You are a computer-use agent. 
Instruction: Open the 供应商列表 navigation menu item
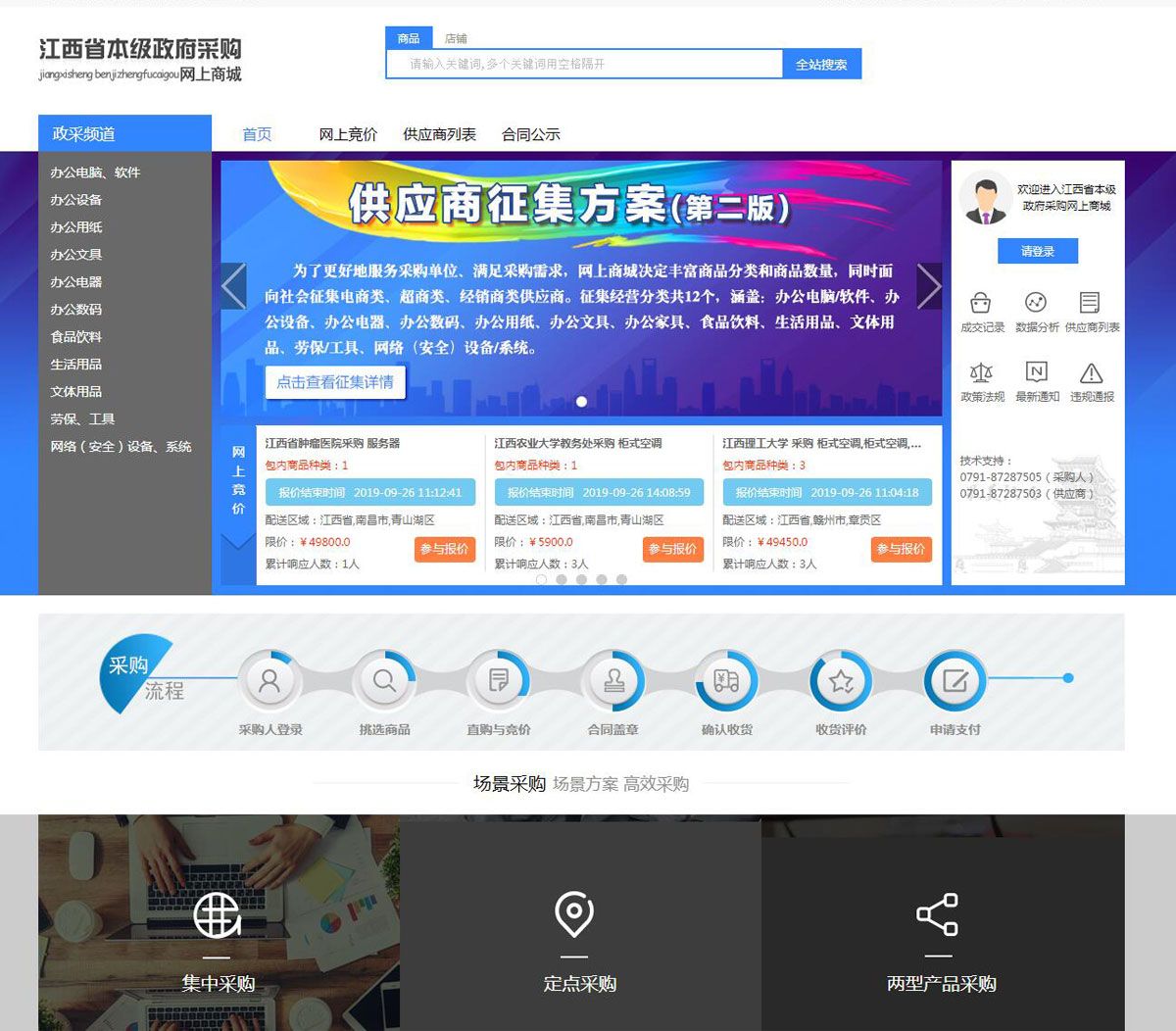click(439, 134)
